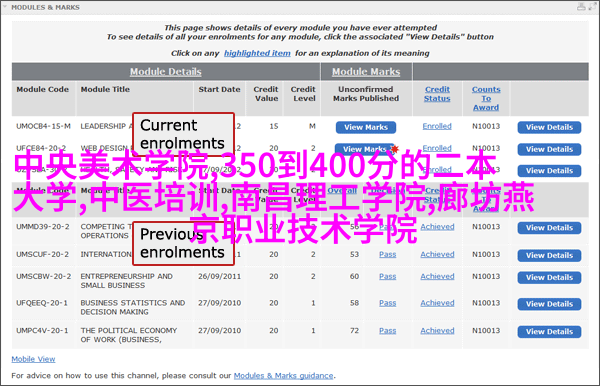Click the Counts To Award header link
This screenshot has height=386, width=600.
[x=486, y=98]
